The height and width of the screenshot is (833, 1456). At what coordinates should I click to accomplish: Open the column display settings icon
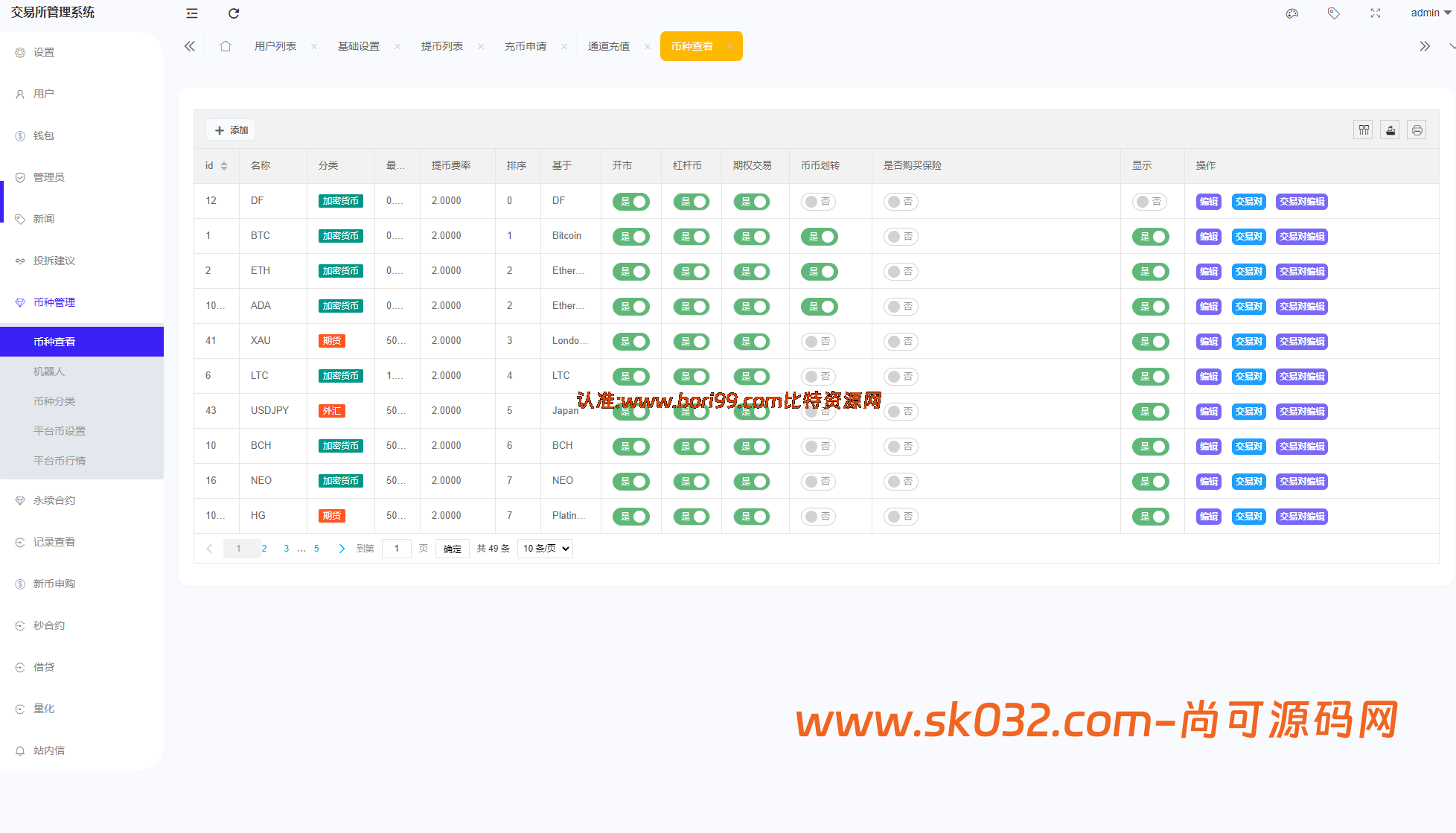(x=1363, y=129)
